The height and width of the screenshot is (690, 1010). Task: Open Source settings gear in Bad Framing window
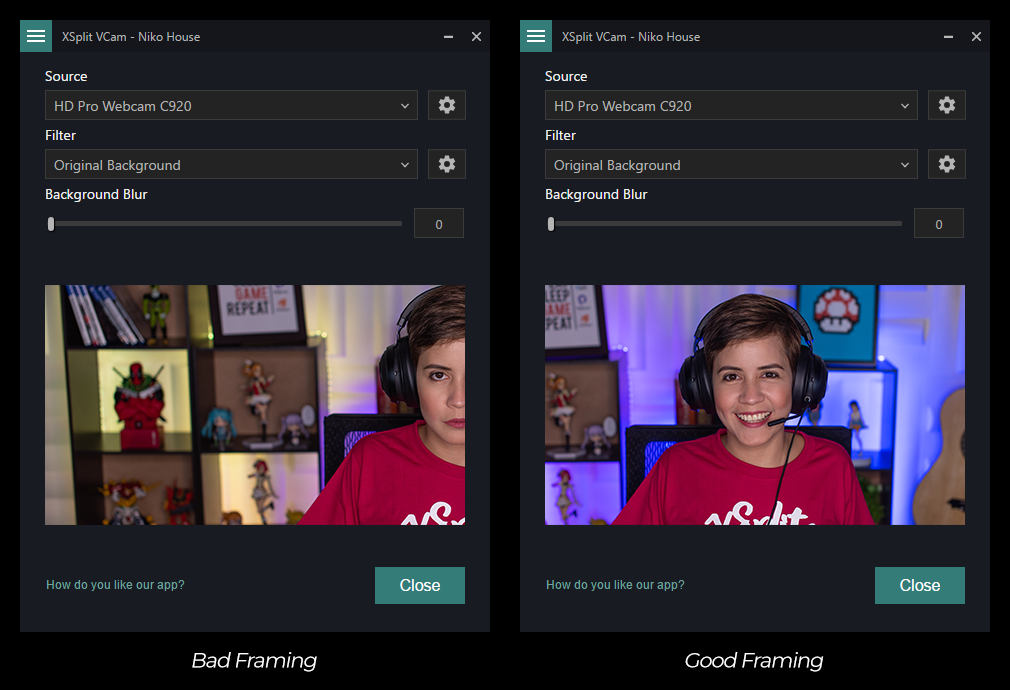pyautogui.click(x=447, y=105)
